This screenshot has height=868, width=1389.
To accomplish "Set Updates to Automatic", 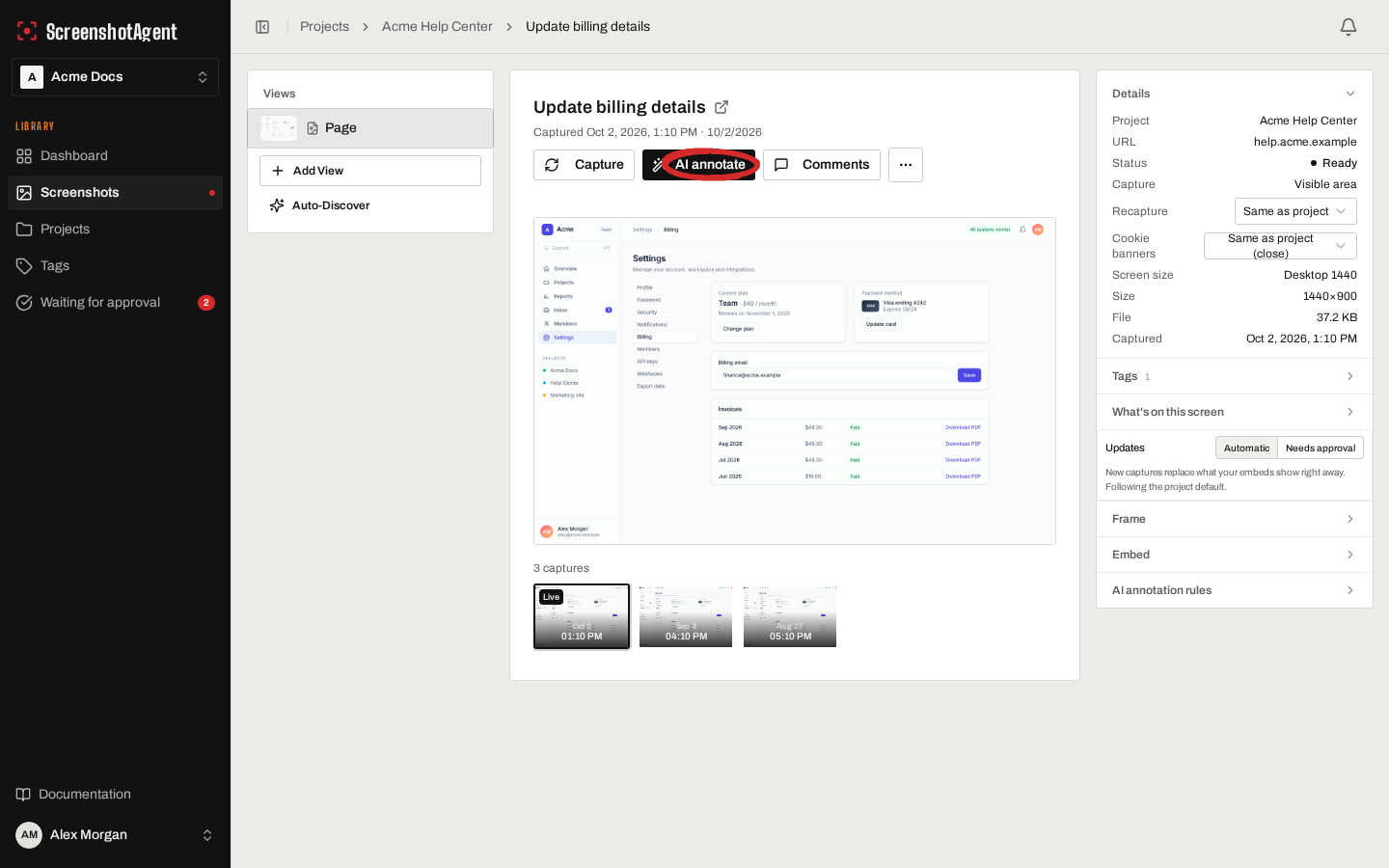I will (1246, 448).
